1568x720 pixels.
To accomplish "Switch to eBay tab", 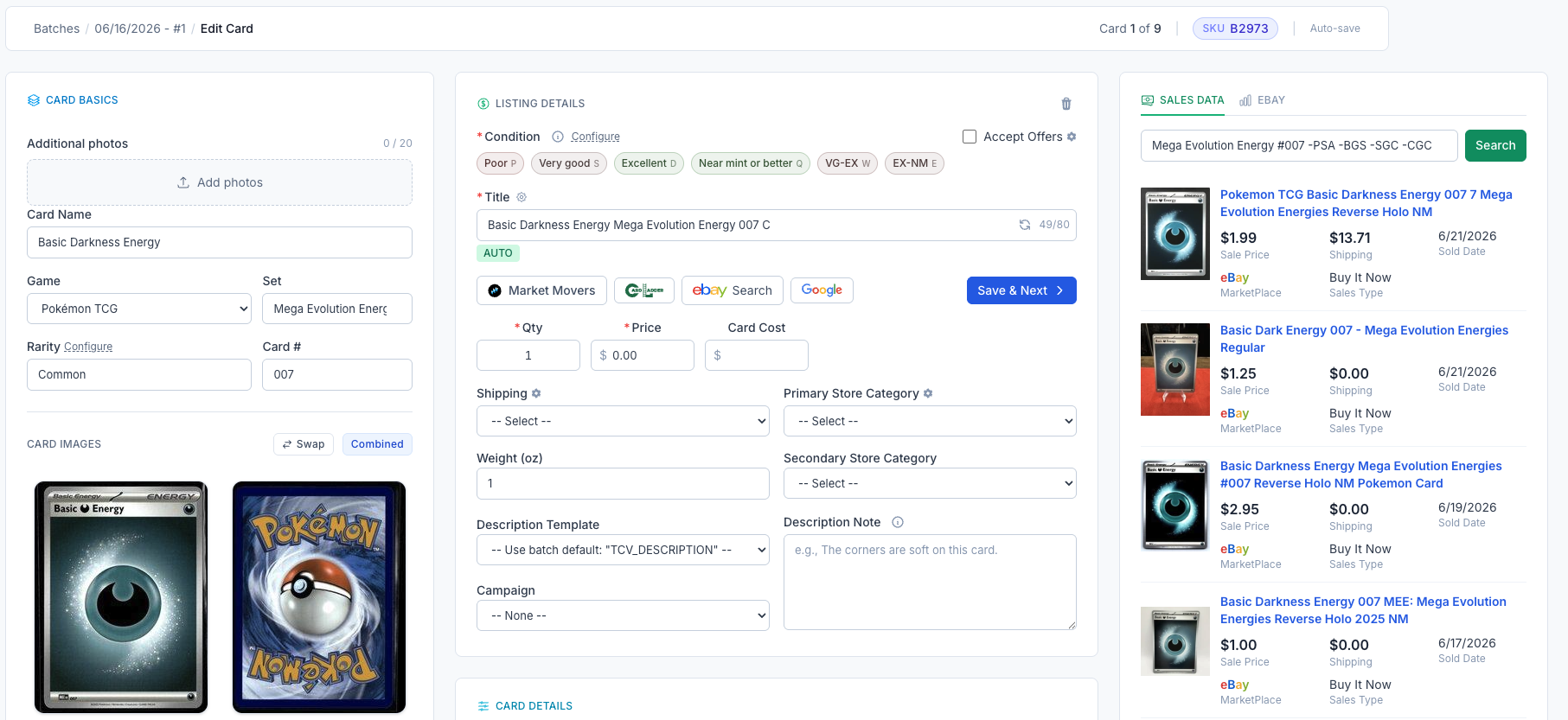I will point(1262,100).
